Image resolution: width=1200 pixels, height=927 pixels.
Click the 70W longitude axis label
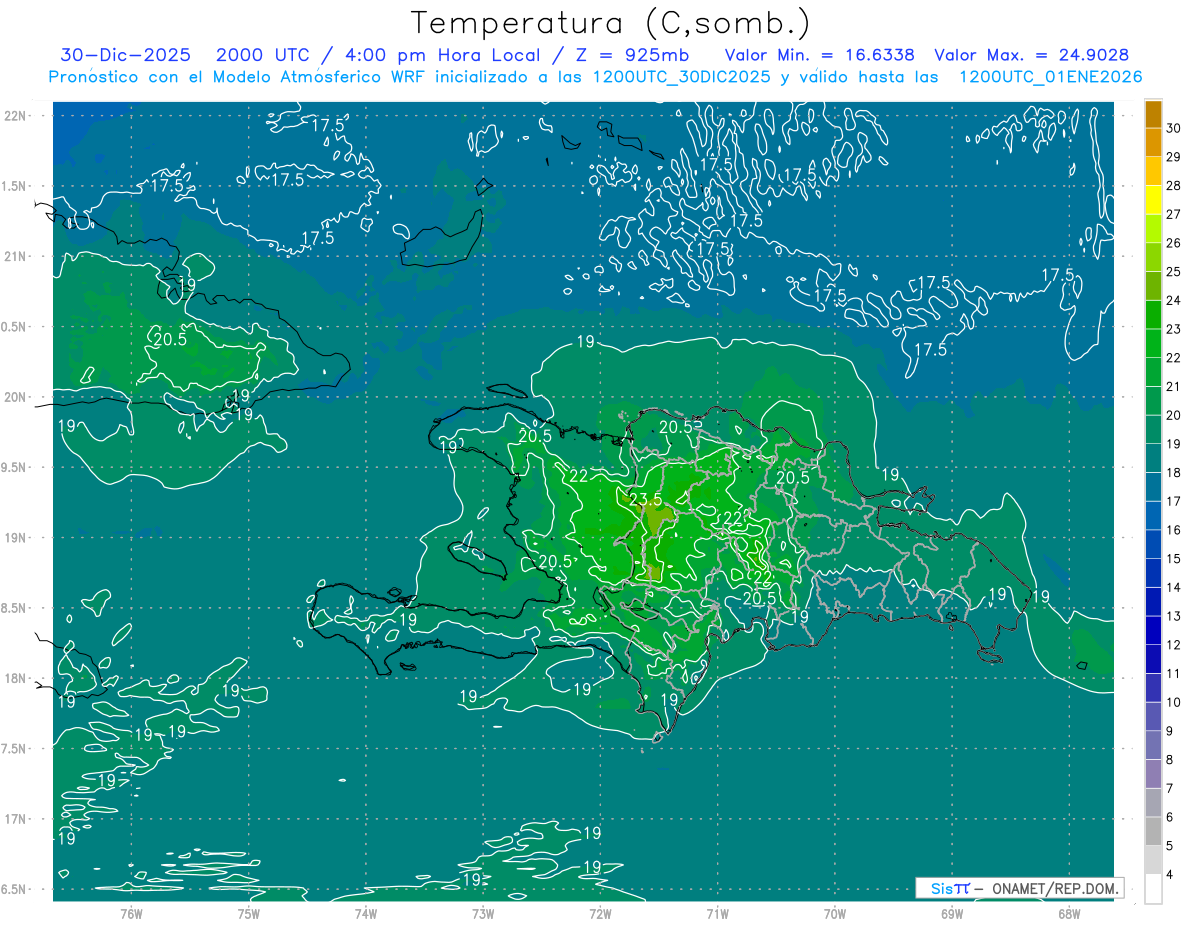[x=835, y=914]
